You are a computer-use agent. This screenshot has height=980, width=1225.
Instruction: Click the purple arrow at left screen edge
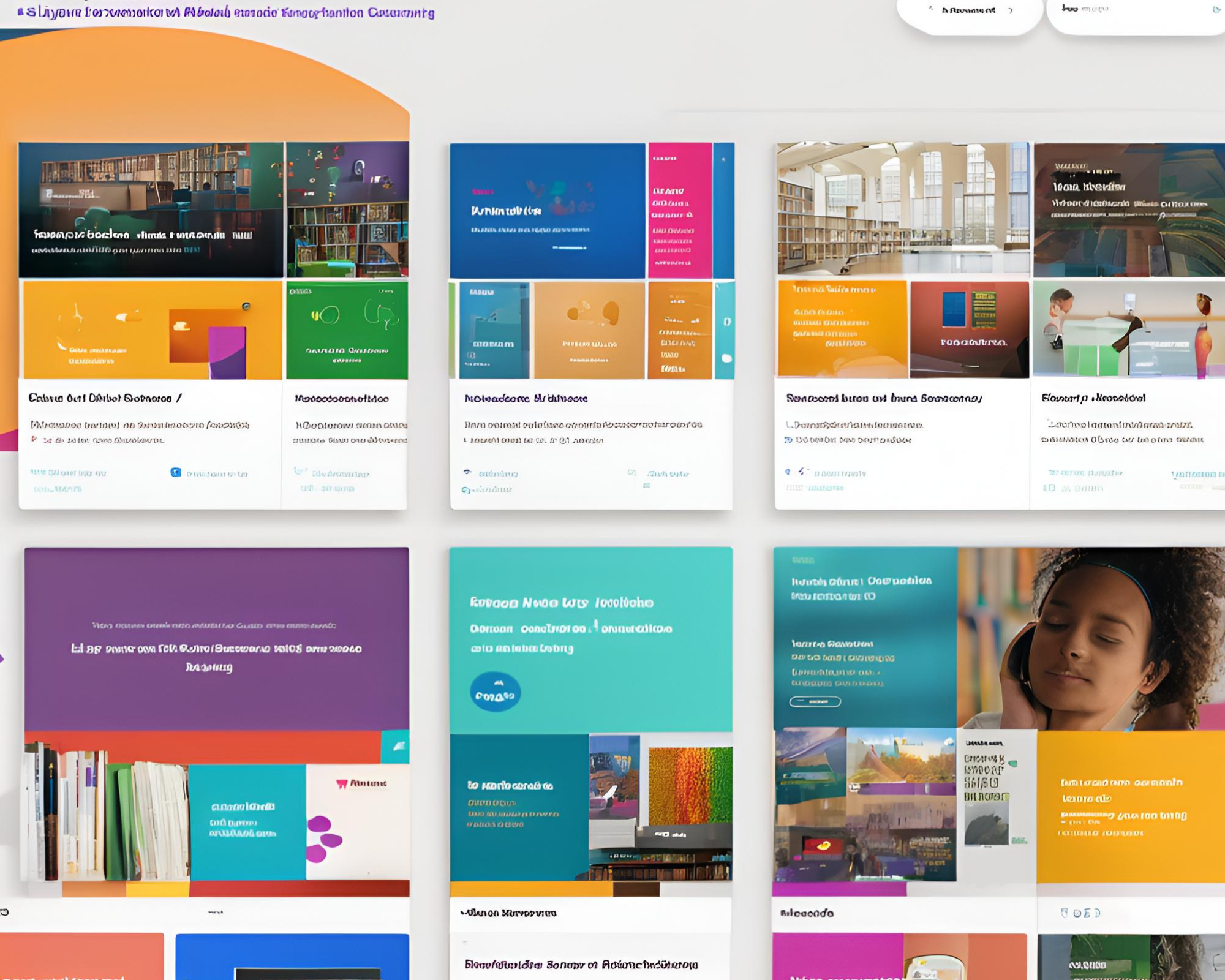point(2,658)
